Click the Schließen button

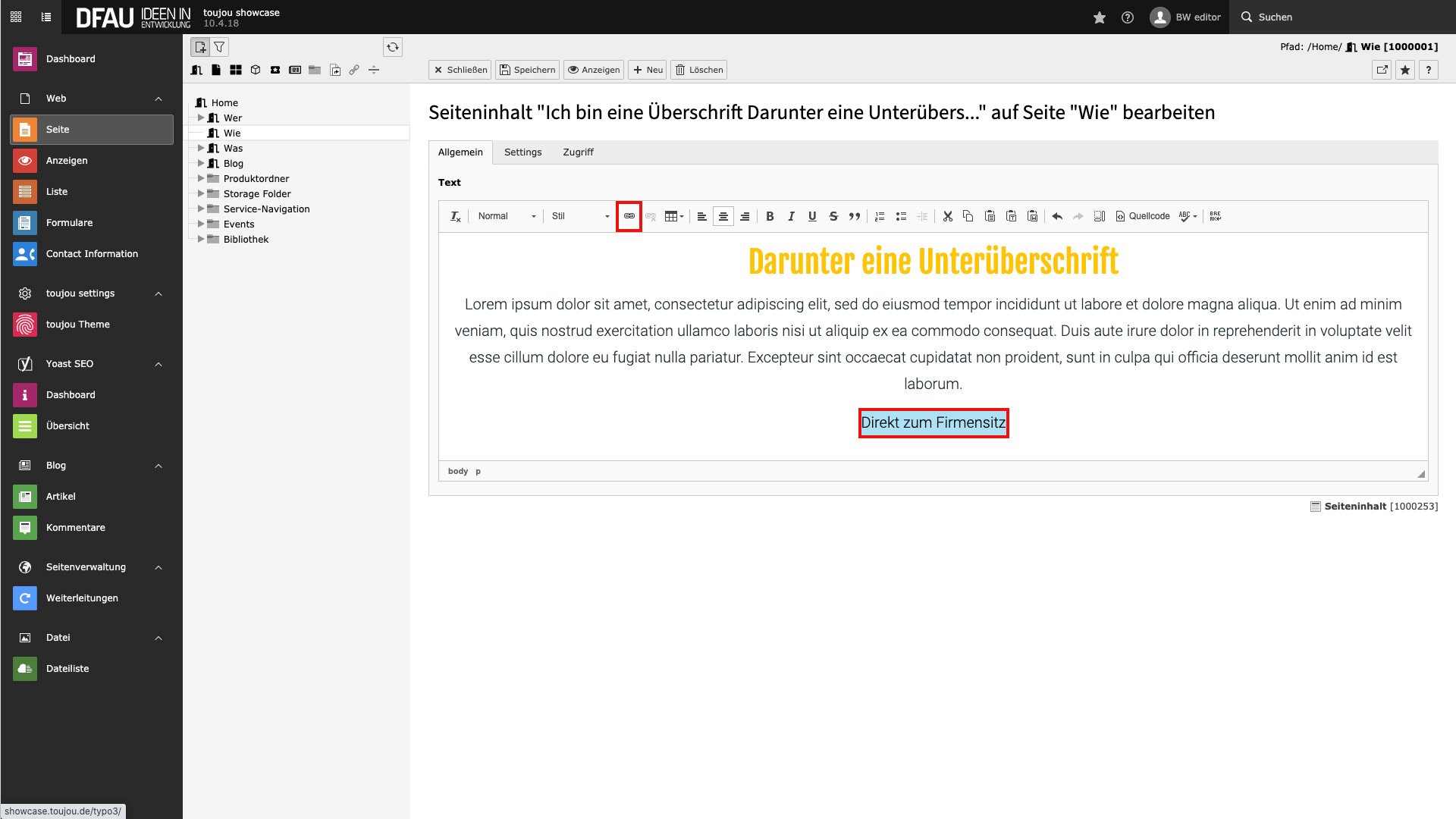point(460,70)
